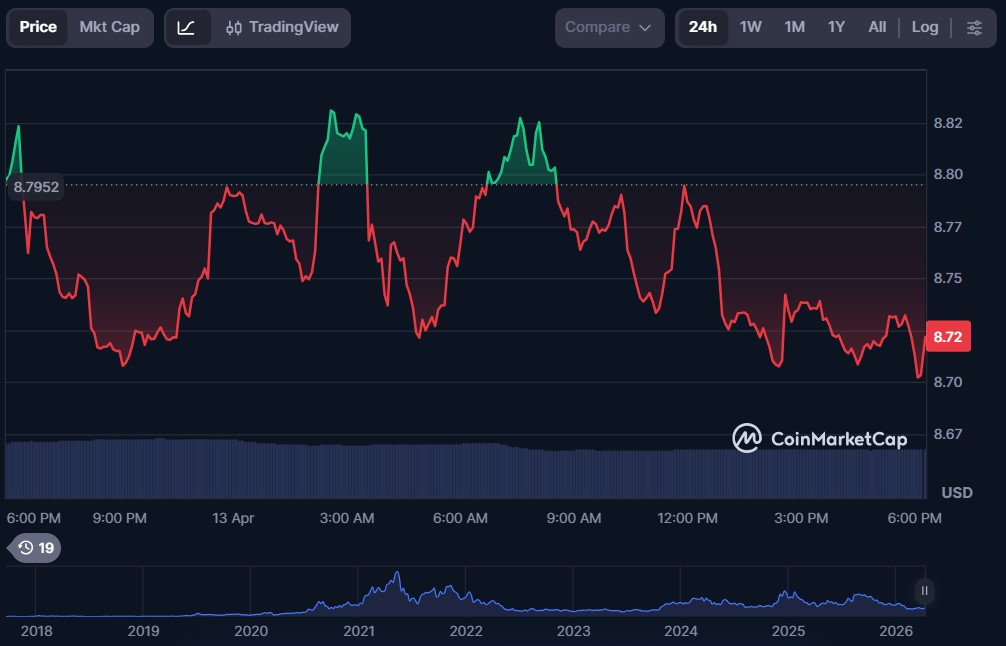Switch chart view to Mkt Cap

coord(110,27)
